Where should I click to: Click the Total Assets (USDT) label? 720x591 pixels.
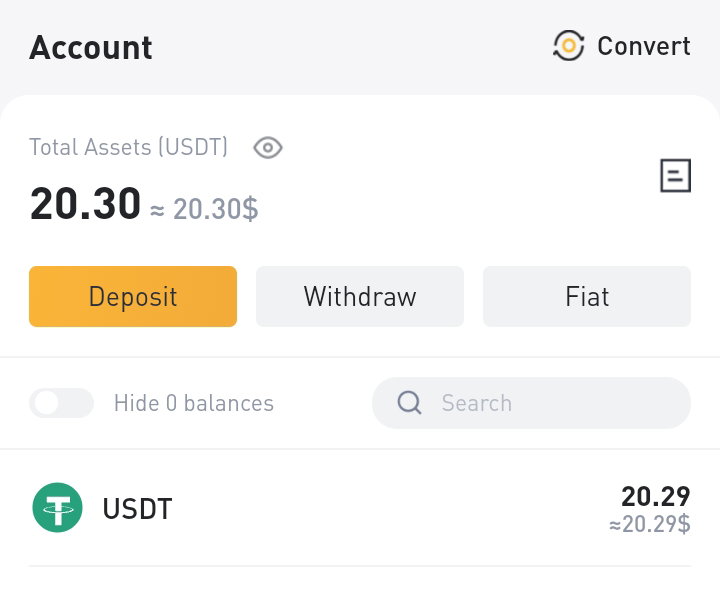tap(129, 147)
